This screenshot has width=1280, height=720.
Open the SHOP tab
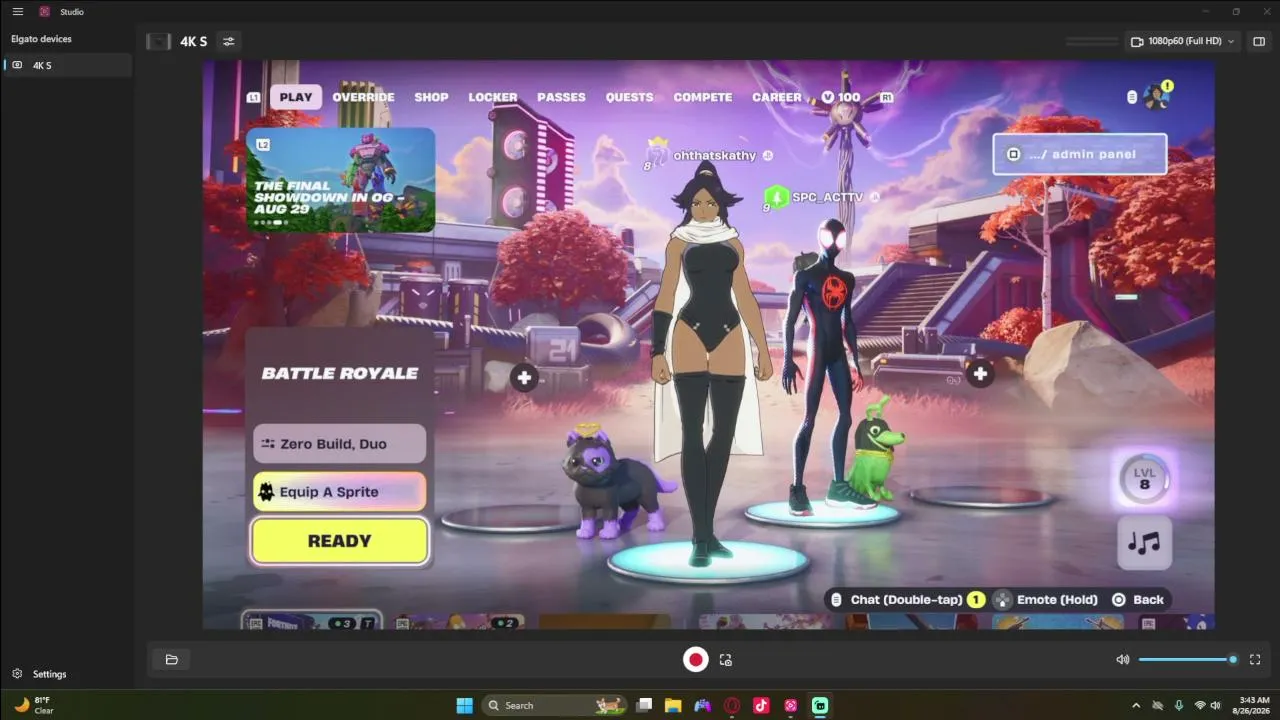point(432,97)
